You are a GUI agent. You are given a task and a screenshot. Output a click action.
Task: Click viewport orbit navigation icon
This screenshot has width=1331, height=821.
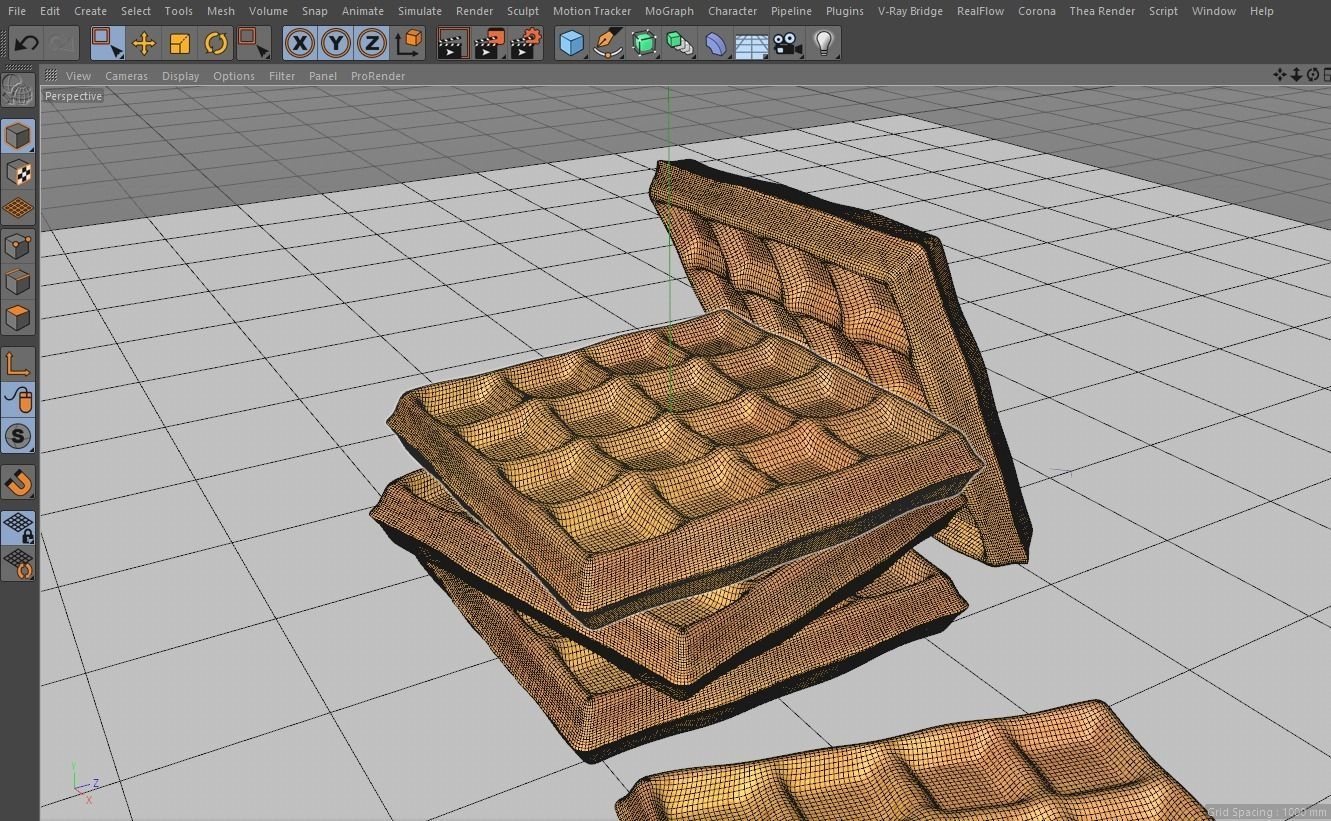1312,75
